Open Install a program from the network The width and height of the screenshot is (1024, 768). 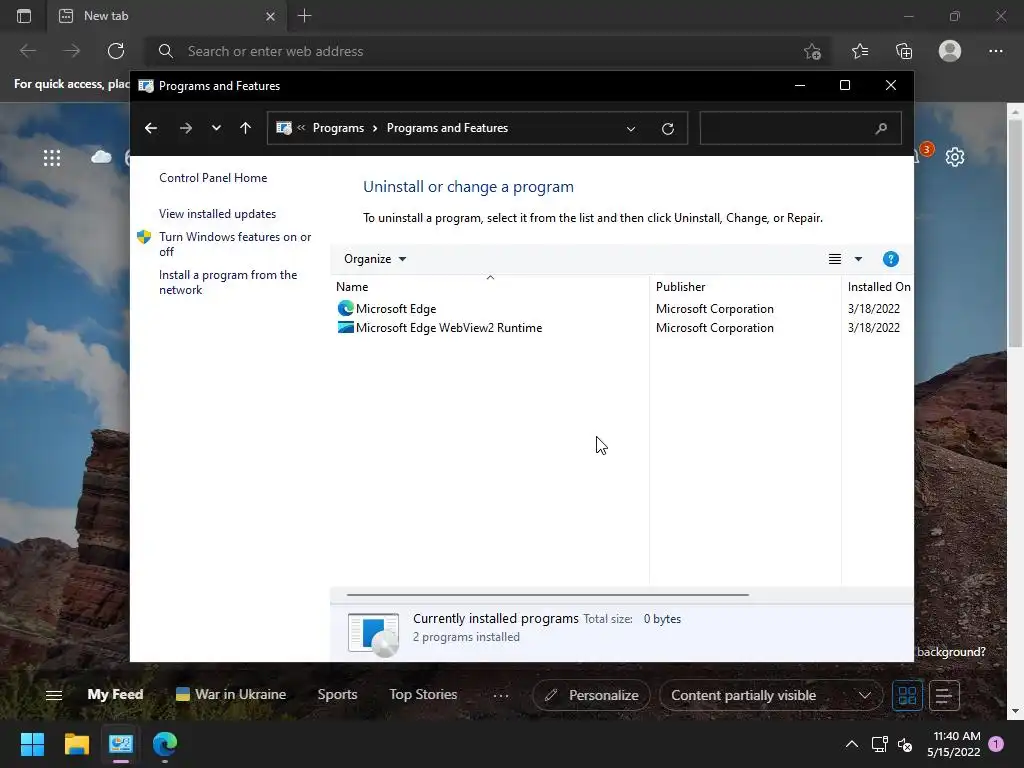(x=228, y=282)
